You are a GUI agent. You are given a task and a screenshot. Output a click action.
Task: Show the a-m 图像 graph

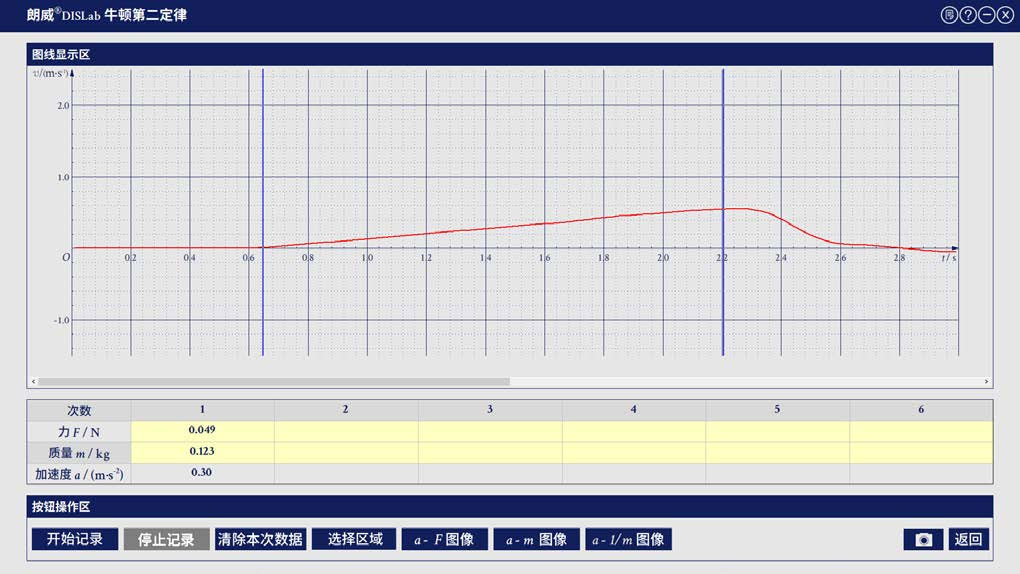(x=536, y=540)
